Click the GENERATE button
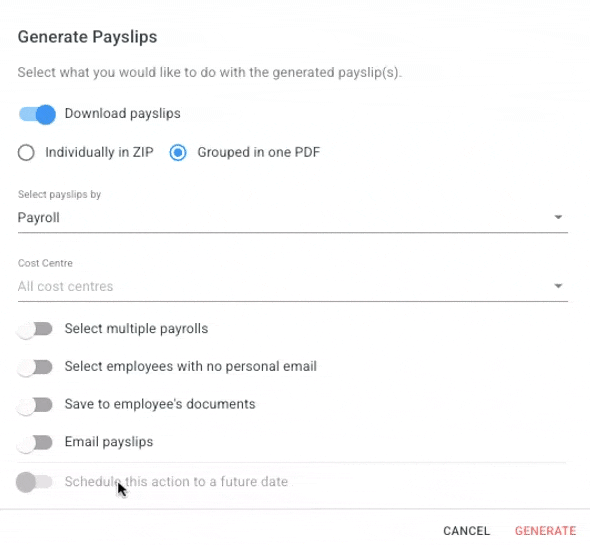This screenshot has width=590, height=545. [x=545, y=531]
